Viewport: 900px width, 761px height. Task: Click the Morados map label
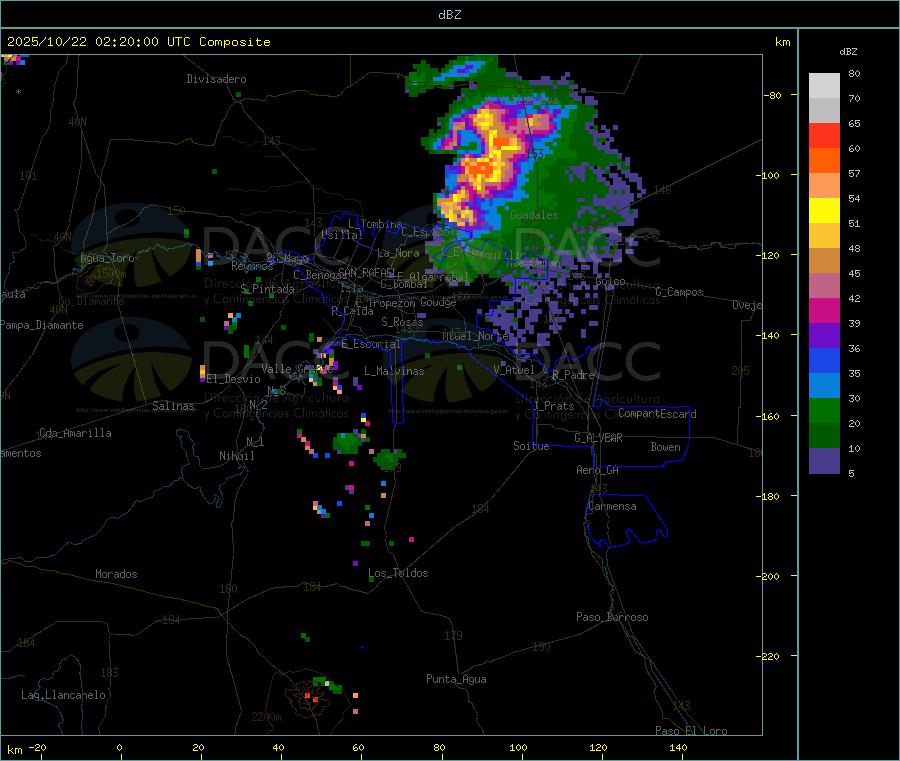(117, 574)
